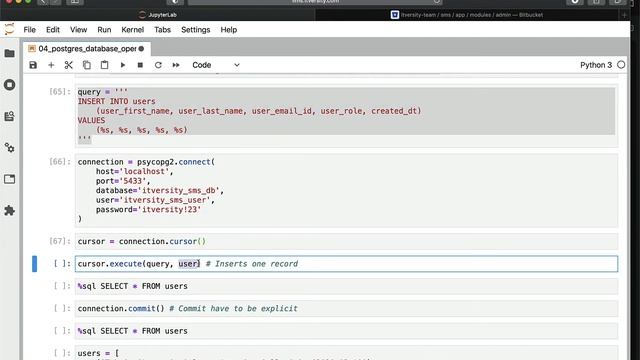Viewport: 640px width, 360px height.
Task: Select the 04_postgres_database_oper notebook tab
Action: [87, 49]
